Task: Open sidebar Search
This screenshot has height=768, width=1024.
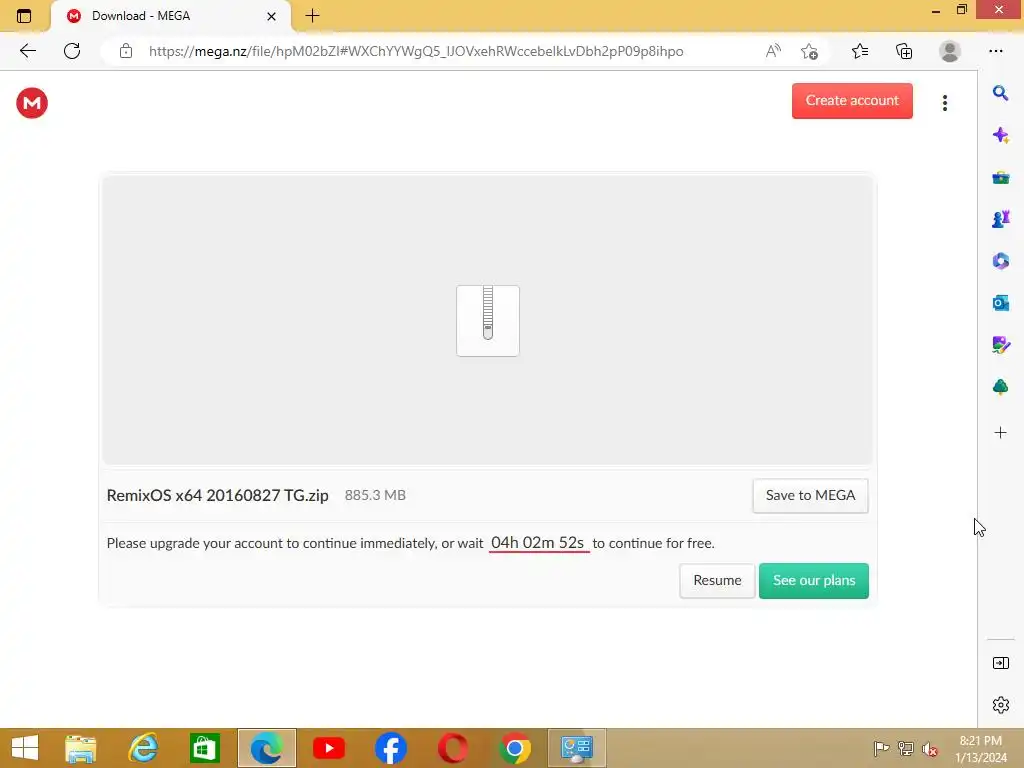Action: click(1000, 93)
